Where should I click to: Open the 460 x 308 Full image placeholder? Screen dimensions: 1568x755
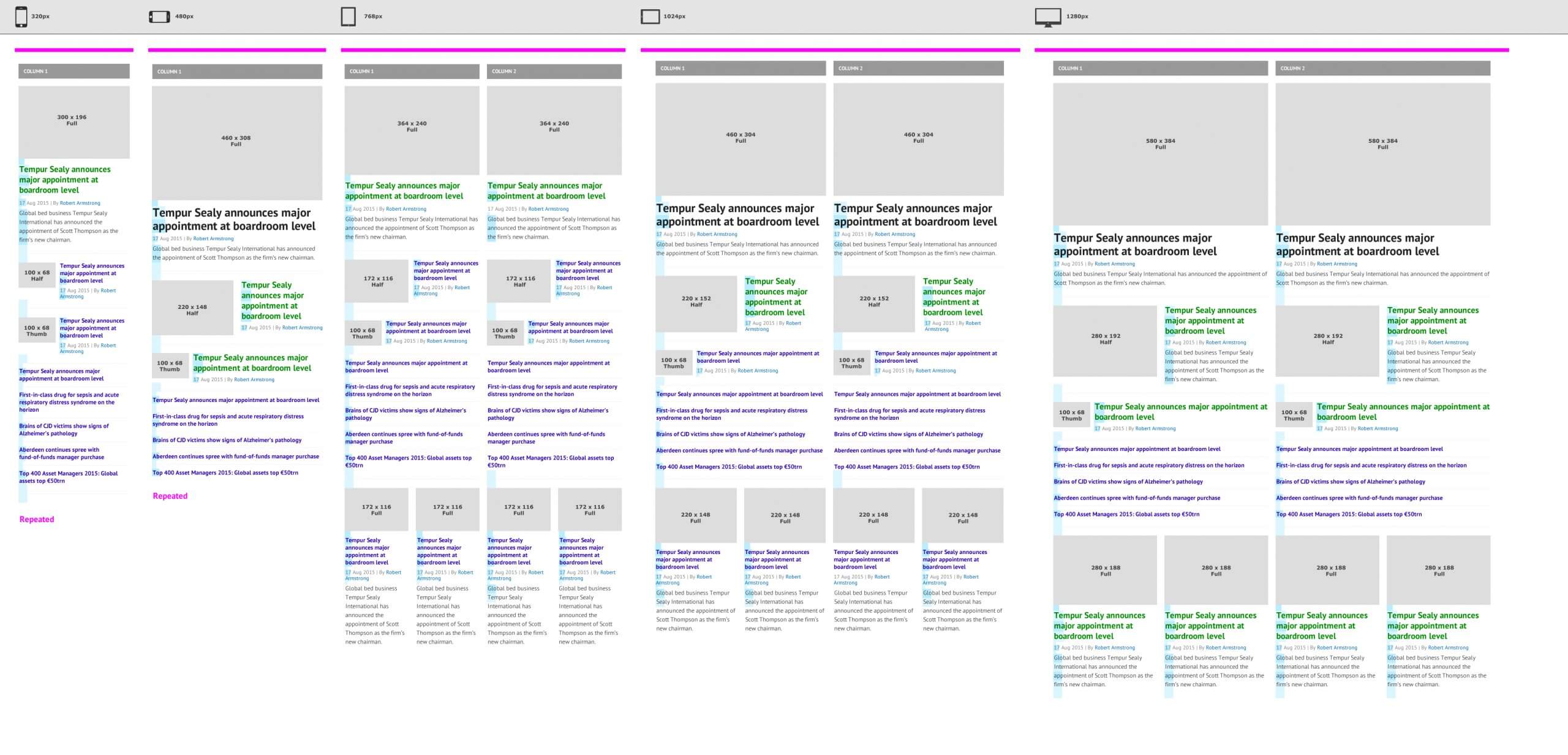click(x=236, y=142)
